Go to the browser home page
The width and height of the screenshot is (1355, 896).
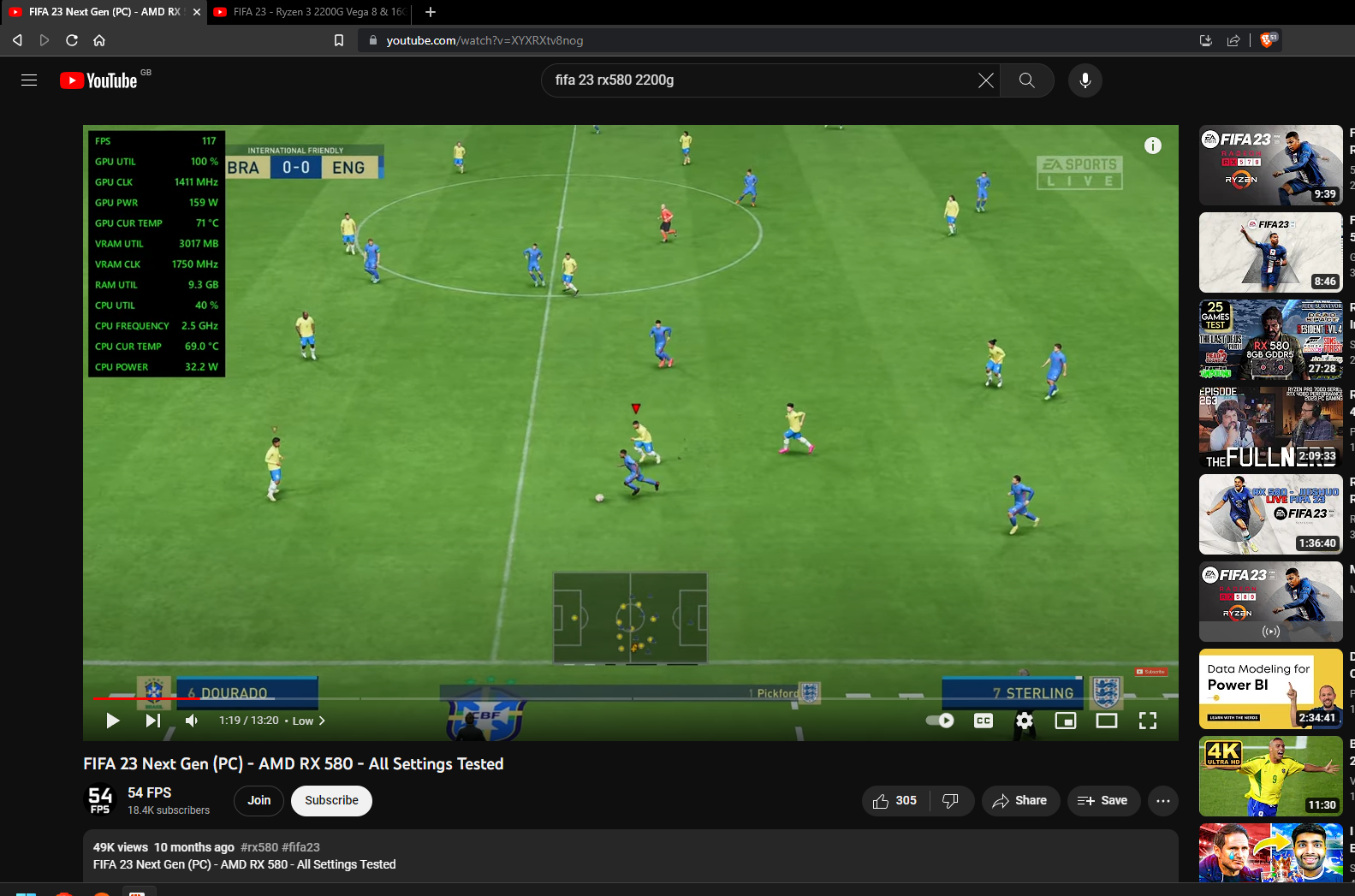(99, 40)
